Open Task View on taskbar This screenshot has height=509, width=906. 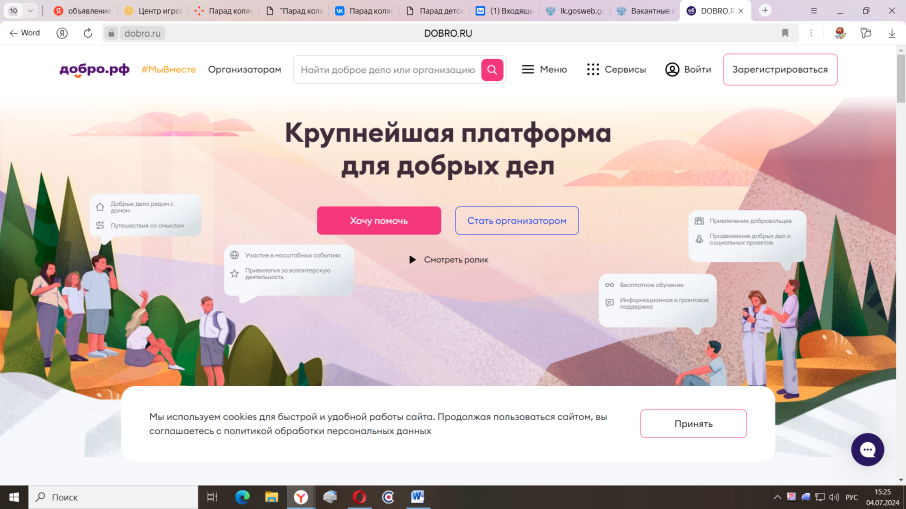pyautogui.click(x=212, y=497)
